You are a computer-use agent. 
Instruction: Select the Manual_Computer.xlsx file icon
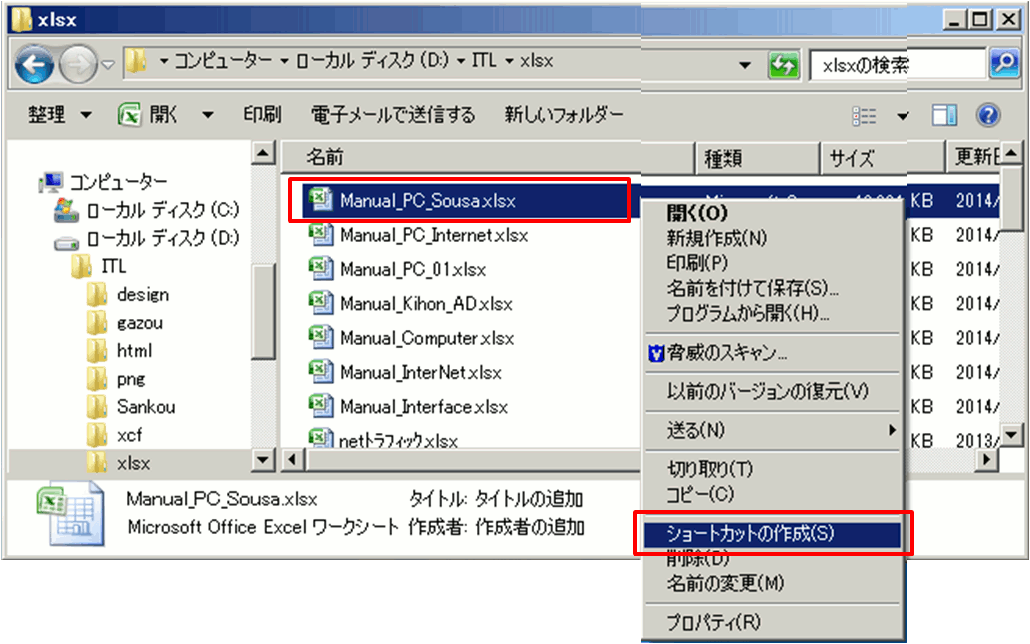click(x=320, y=337)
